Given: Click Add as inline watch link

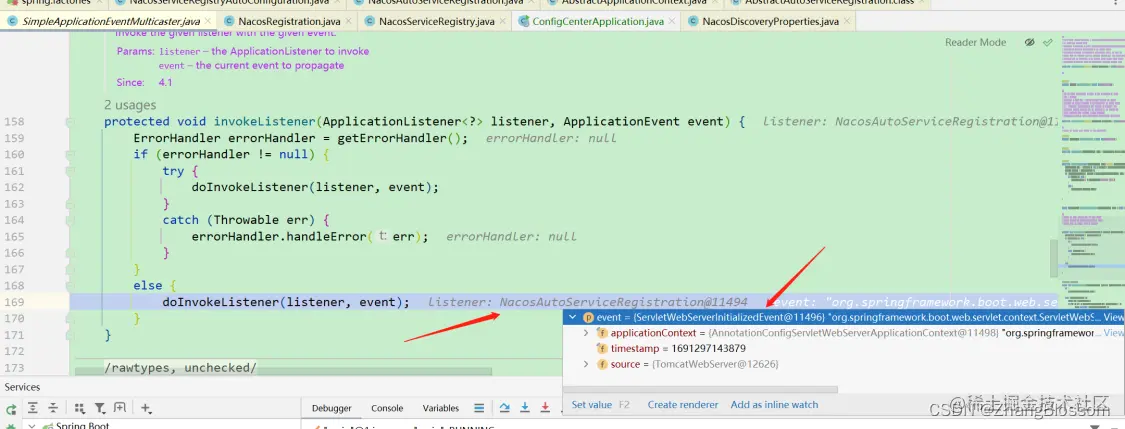Looking at the screenshot, I should 774,405.
